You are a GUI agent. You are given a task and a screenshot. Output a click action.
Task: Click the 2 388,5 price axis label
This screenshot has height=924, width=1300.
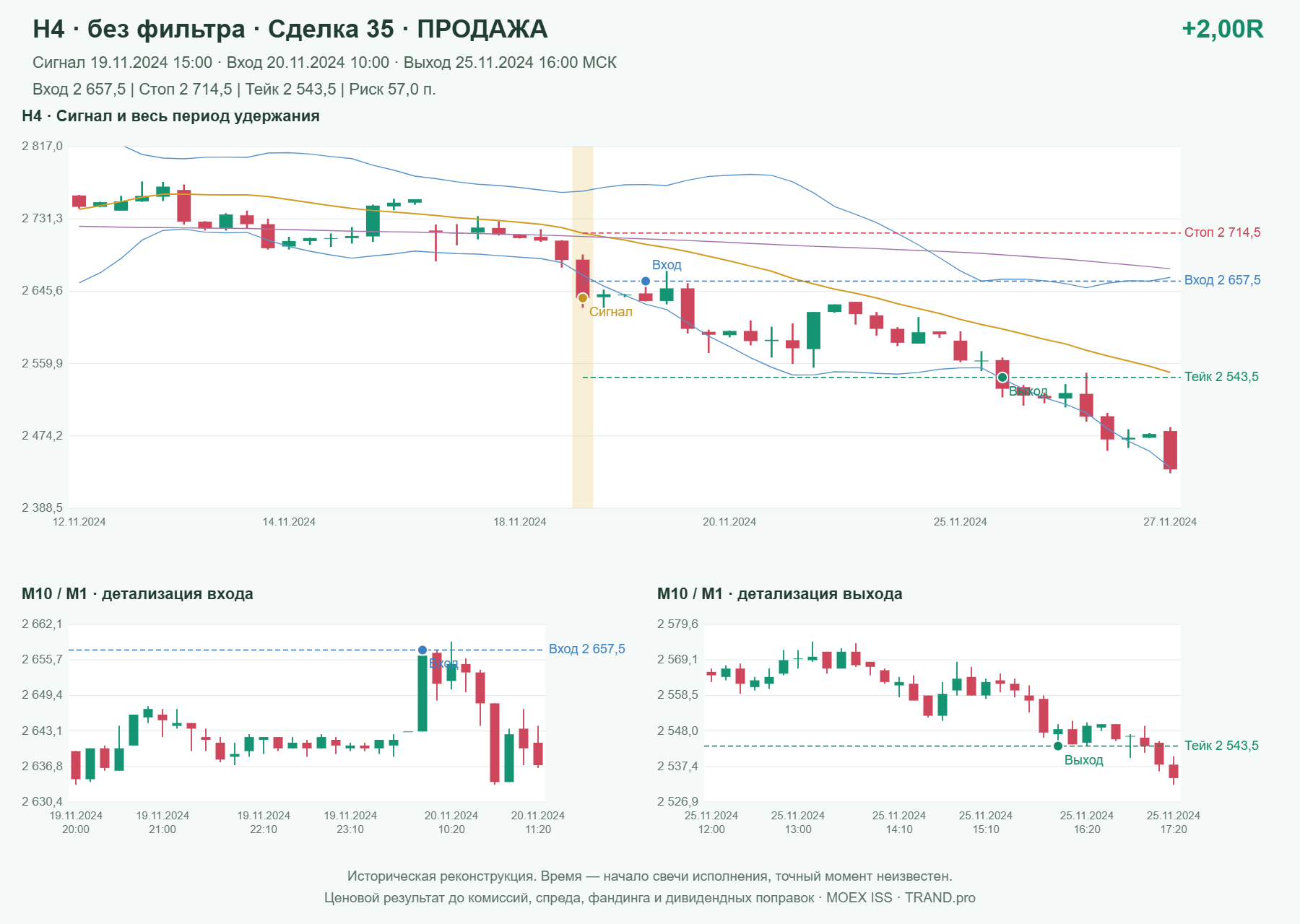click(42, 508)
